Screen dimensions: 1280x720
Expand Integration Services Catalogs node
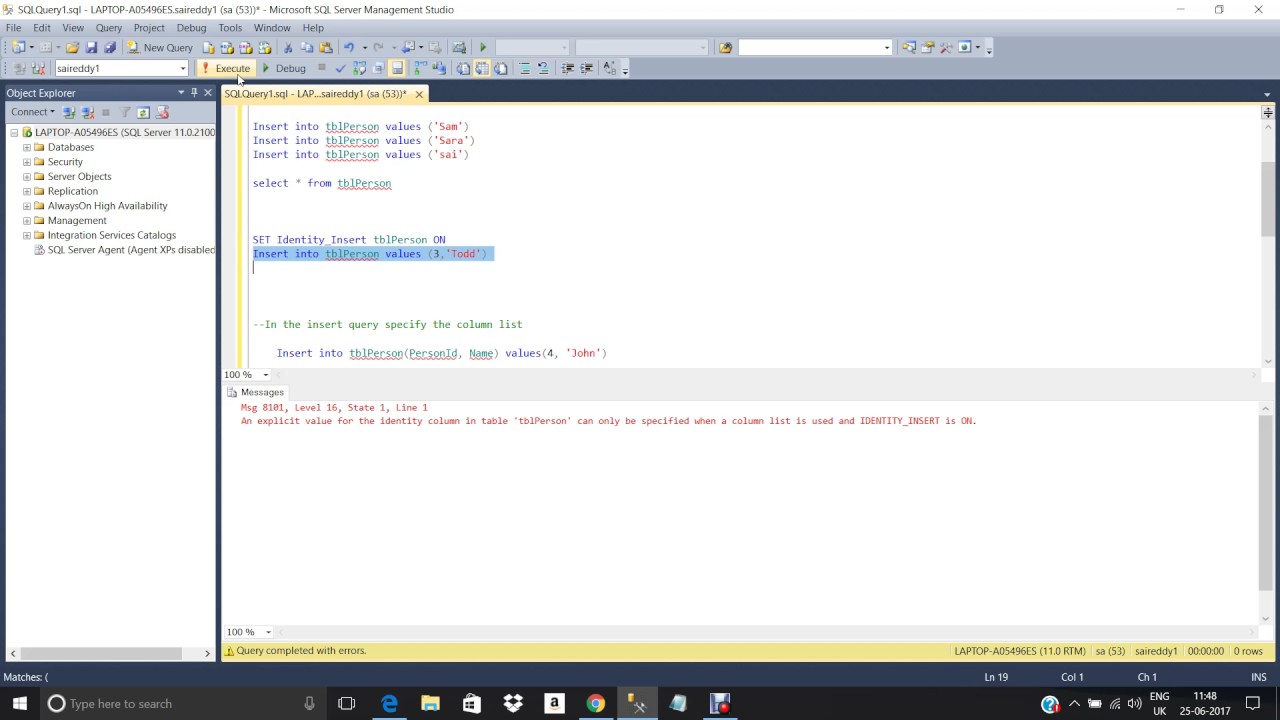click(x=27, y=235)
